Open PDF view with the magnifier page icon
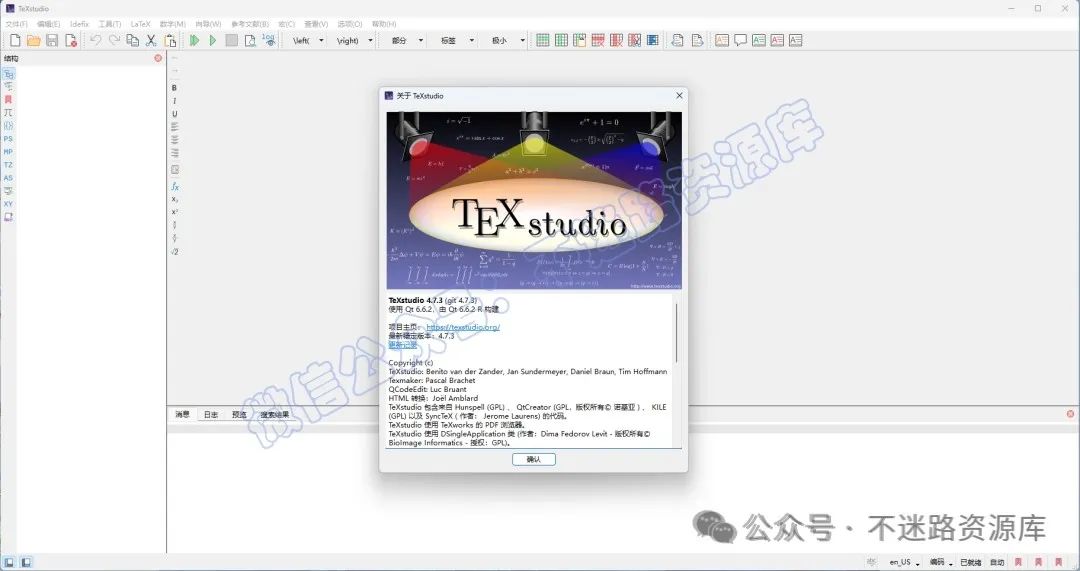 (250, 41)
